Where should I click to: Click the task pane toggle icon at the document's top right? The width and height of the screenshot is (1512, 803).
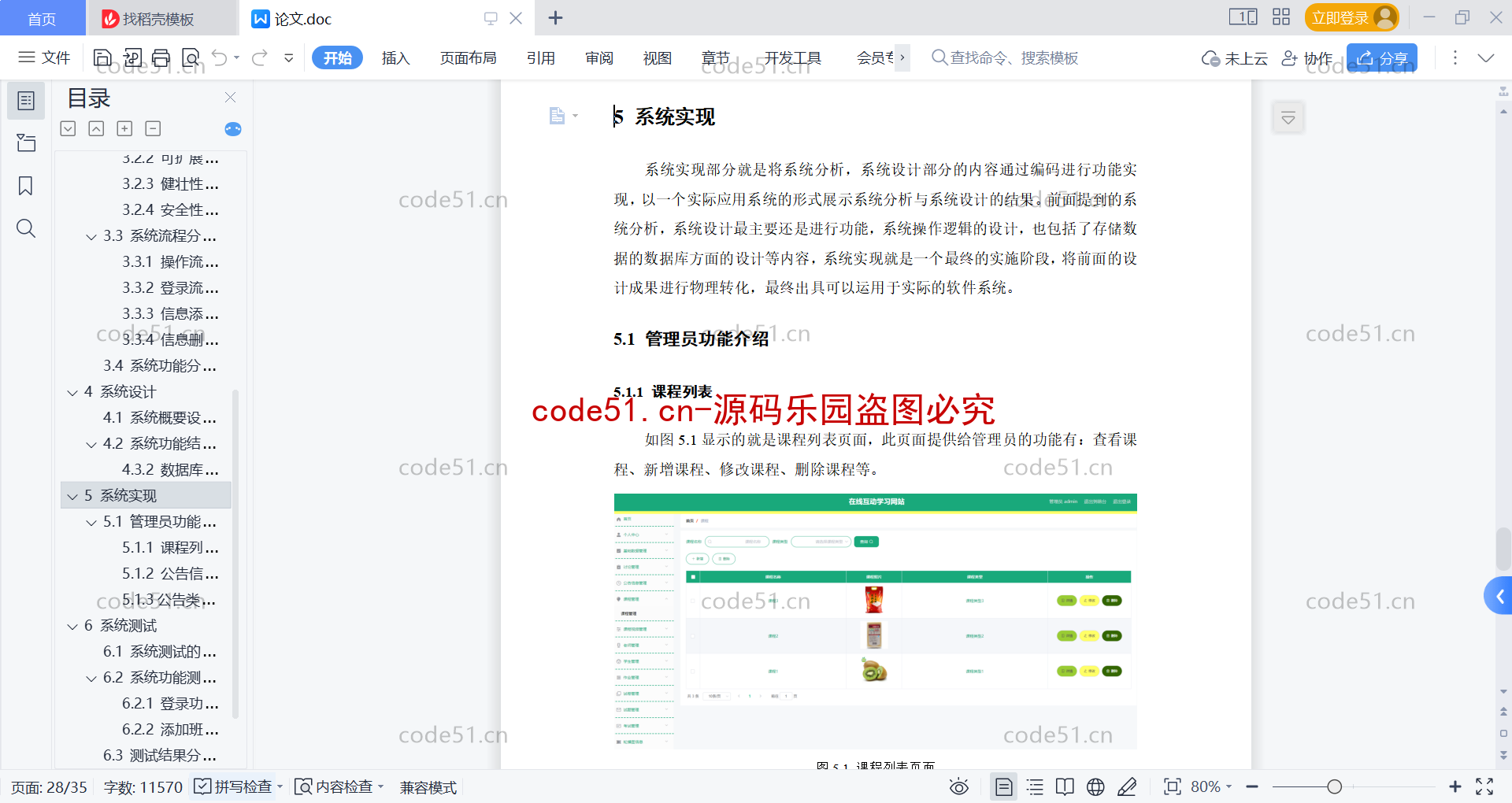point(1288,118)
